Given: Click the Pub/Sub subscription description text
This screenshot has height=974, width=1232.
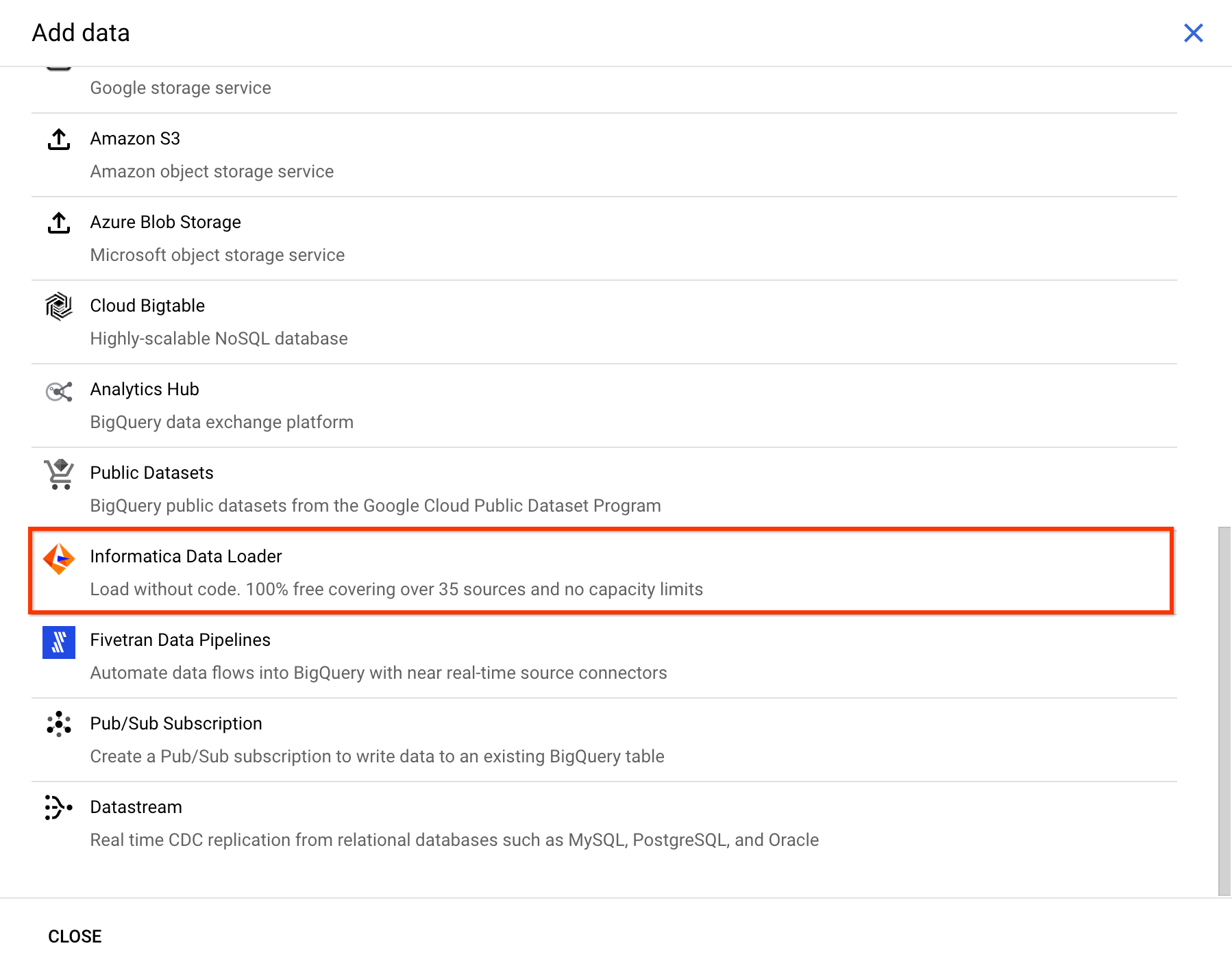Looking at the screenshot, I should [378, 757].
